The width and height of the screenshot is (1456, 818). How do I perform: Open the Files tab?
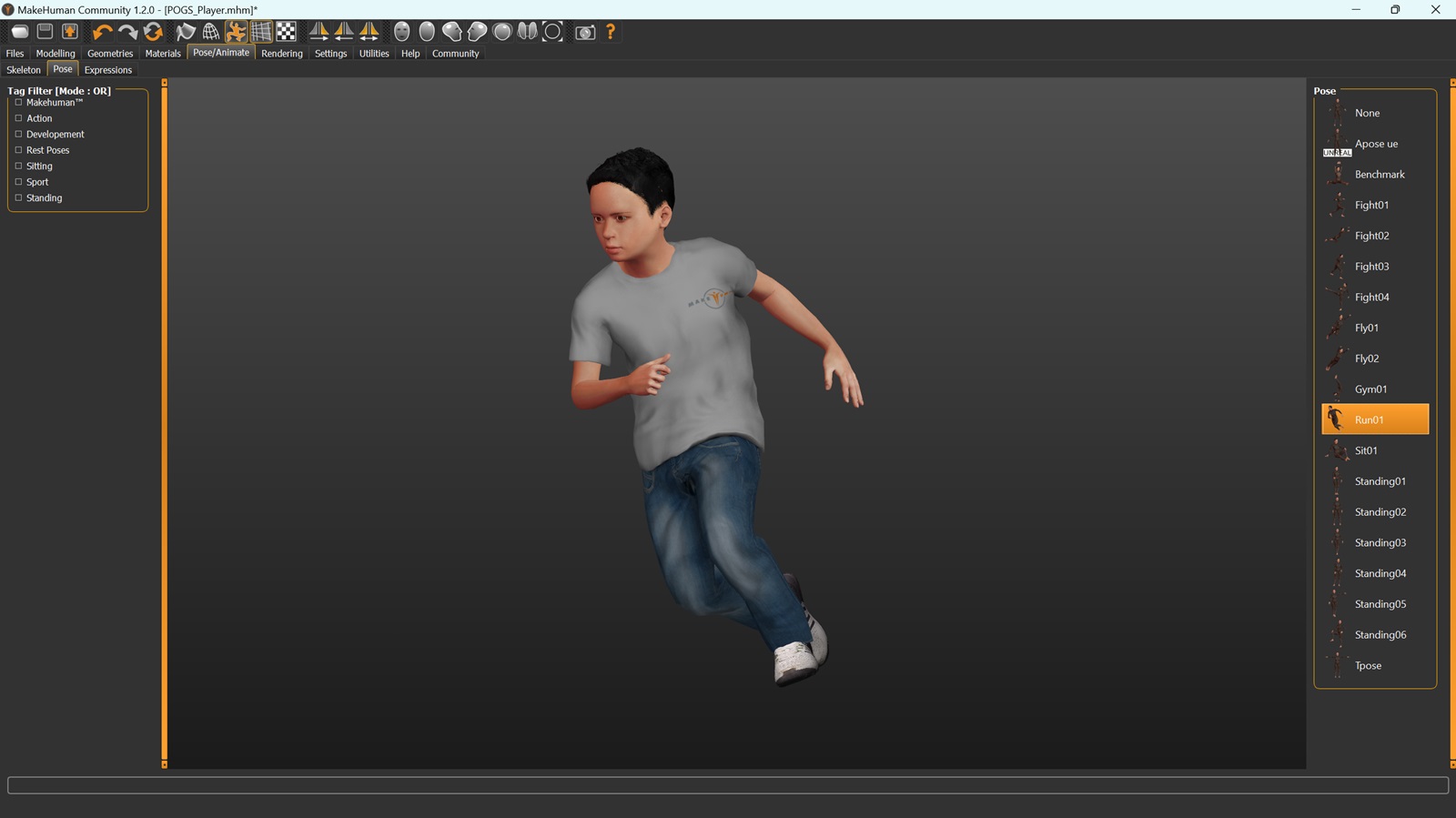(x=15, y=54)
